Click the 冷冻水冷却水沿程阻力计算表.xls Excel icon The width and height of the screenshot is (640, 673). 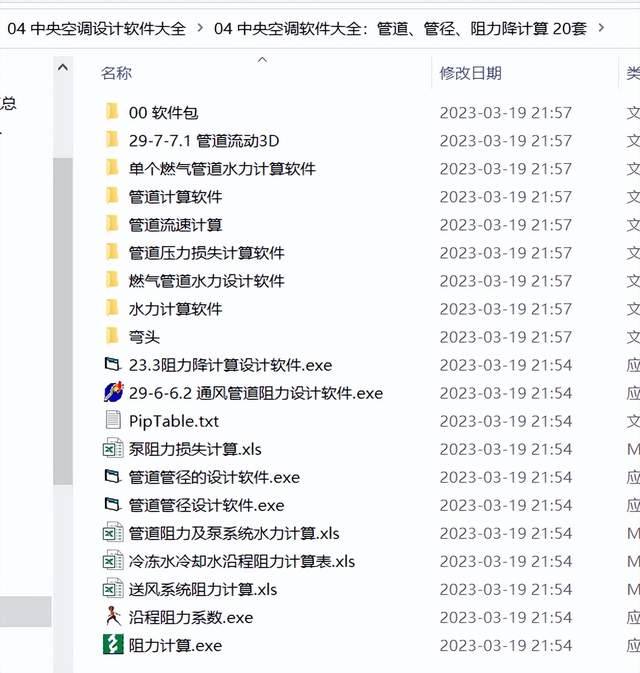click(x=113, y=561)
